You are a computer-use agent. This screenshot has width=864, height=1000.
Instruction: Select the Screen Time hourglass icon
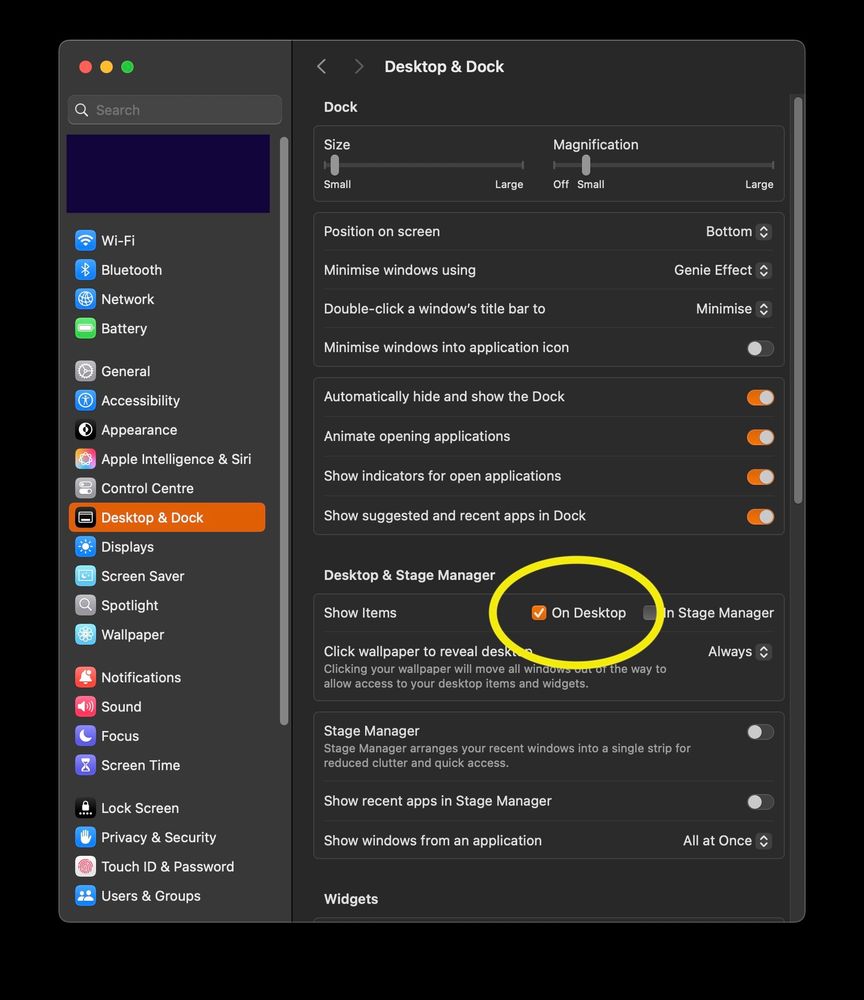[85, 765]
